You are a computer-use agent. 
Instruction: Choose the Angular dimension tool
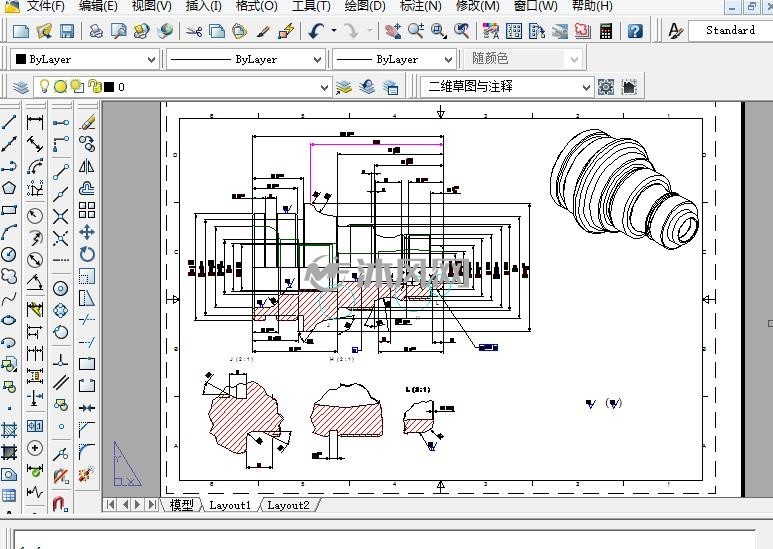(x=35, y=282)
